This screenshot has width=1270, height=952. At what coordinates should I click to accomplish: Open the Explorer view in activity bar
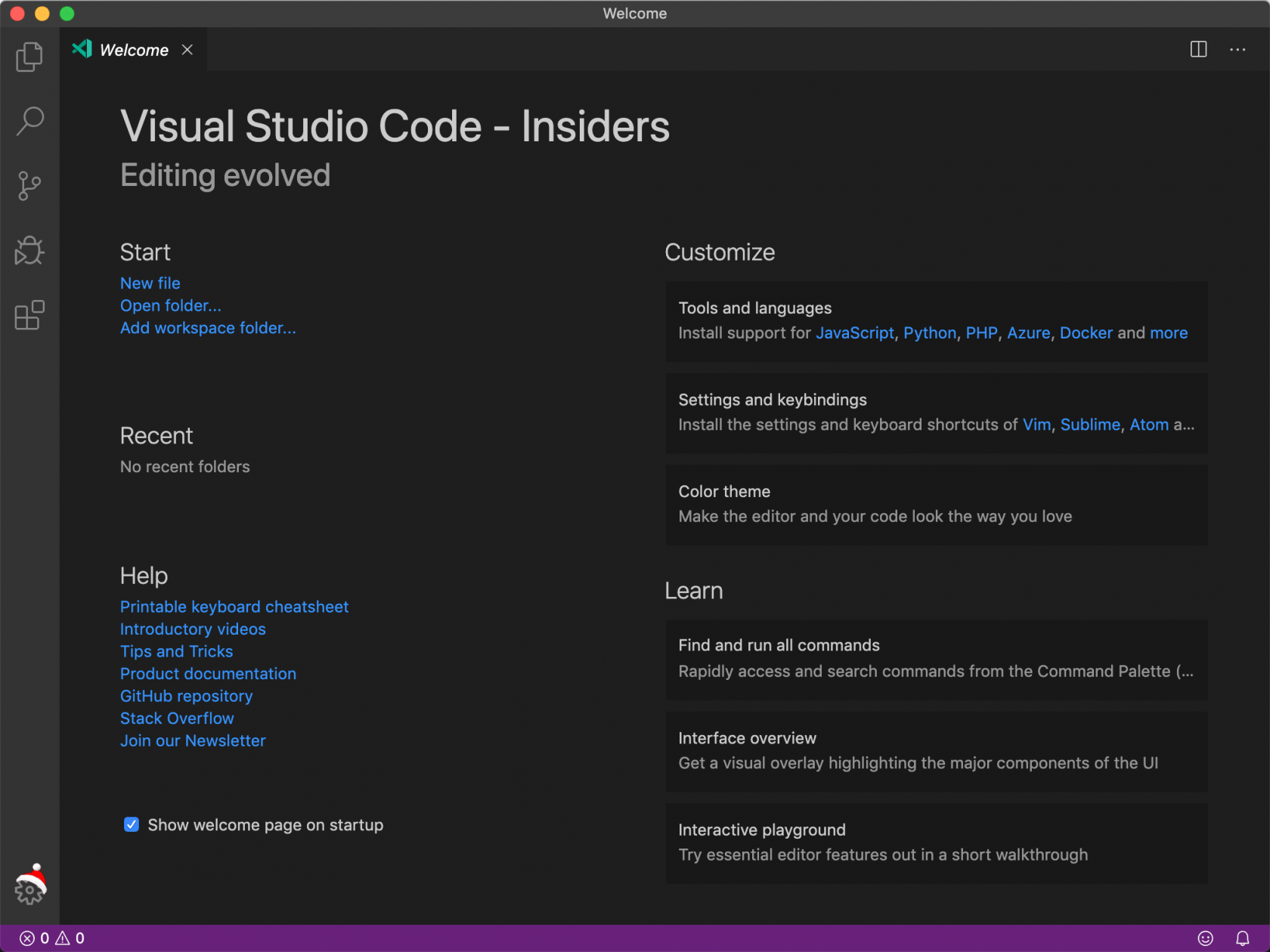point(29,57)
